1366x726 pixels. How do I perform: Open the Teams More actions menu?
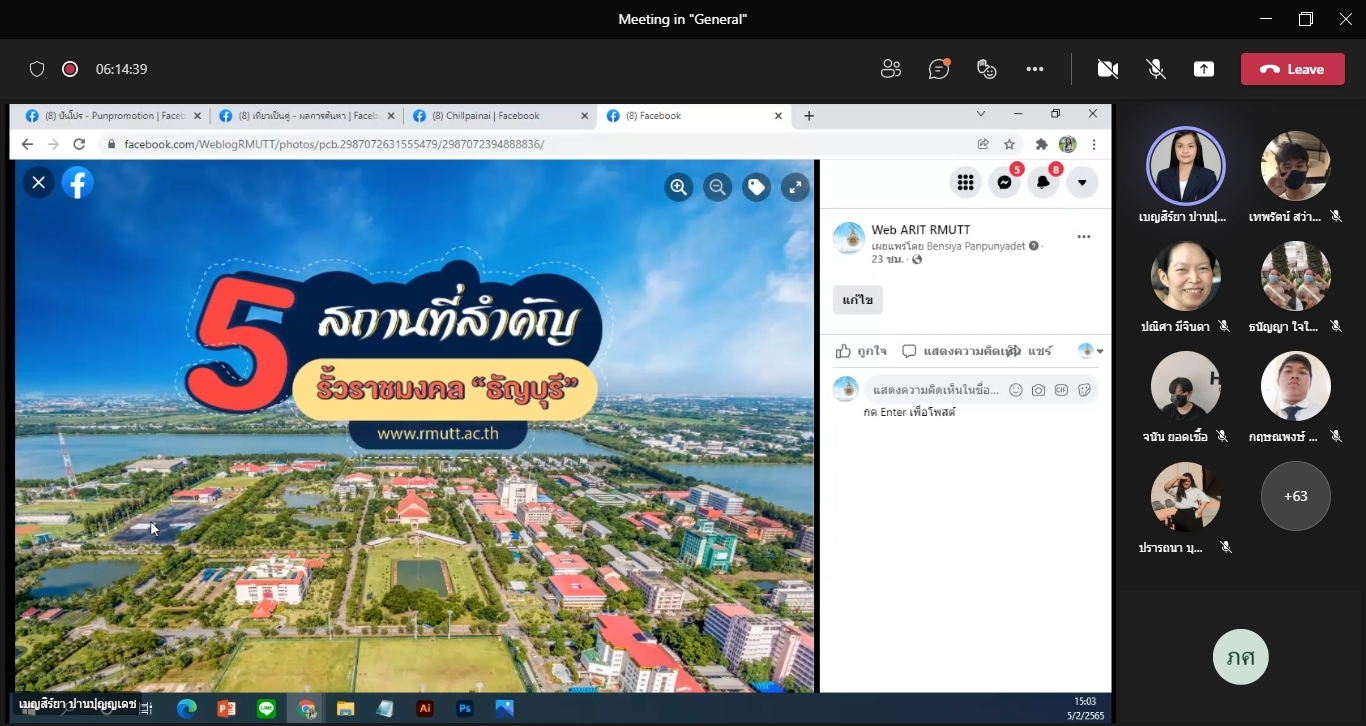[x=1035, y=69]
